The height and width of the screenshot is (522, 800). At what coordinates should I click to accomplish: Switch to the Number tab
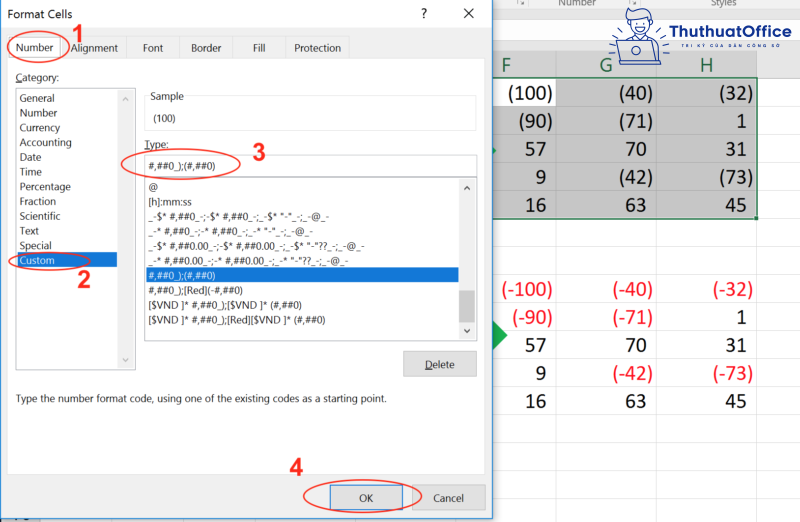tap(34, 47)
